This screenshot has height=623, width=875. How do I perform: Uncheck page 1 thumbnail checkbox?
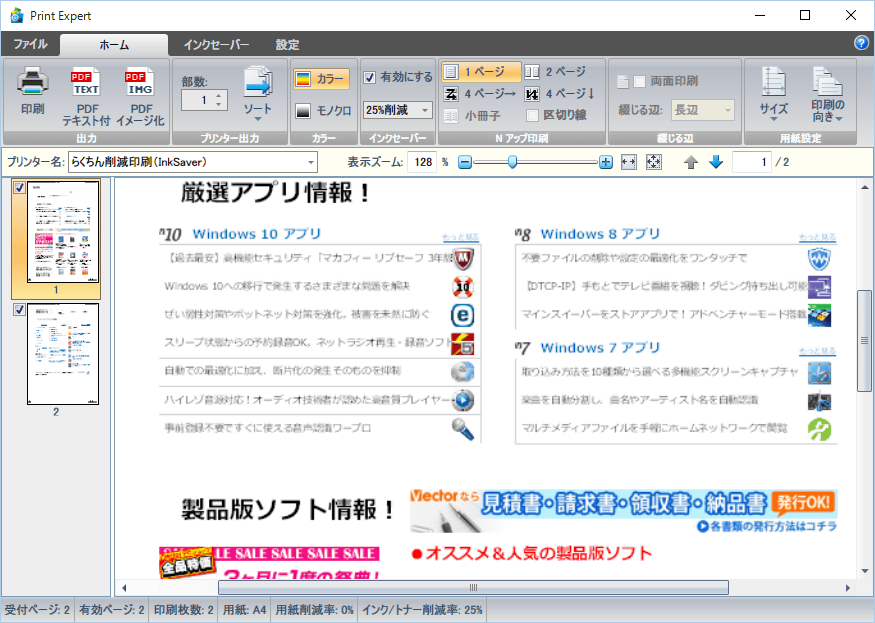click(19, 188)
